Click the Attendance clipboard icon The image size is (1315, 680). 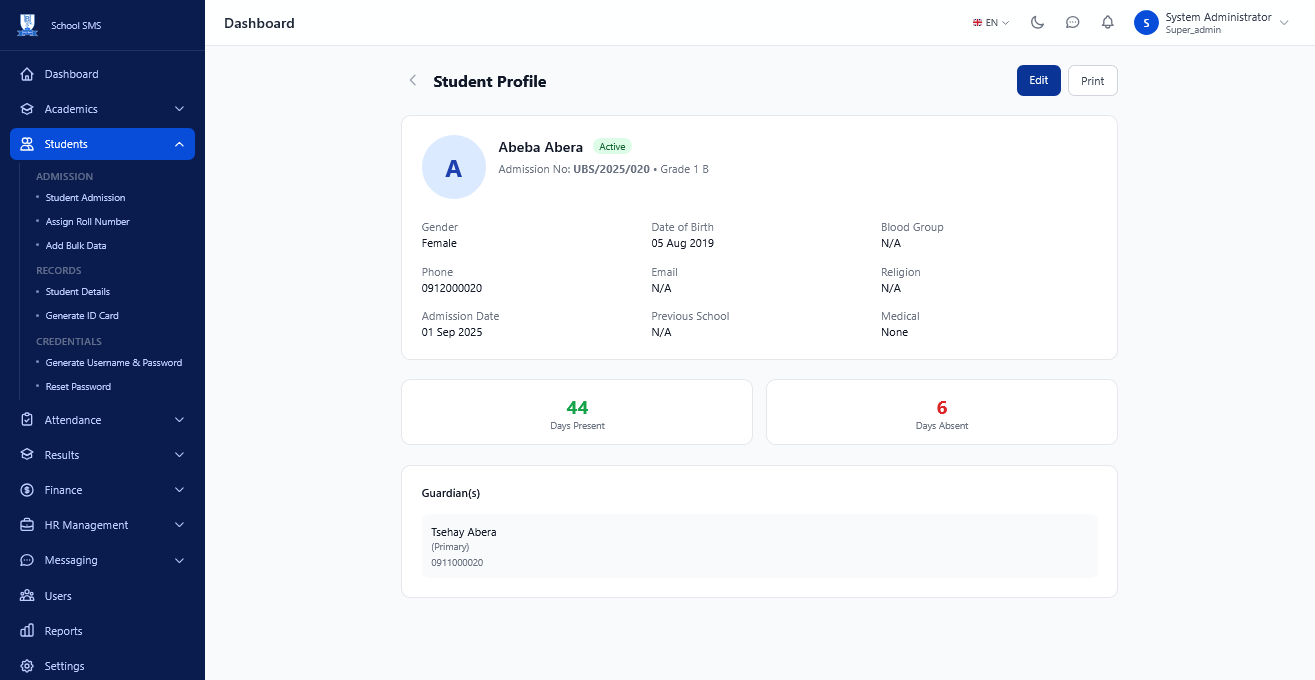pyautogui.click(x=27, y=420)
